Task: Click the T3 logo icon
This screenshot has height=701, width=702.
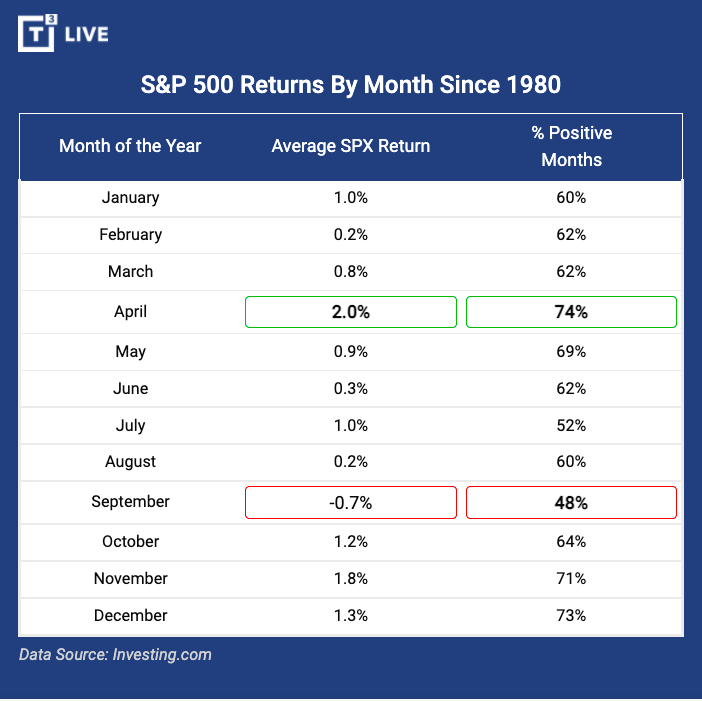Action: point(38,33)
